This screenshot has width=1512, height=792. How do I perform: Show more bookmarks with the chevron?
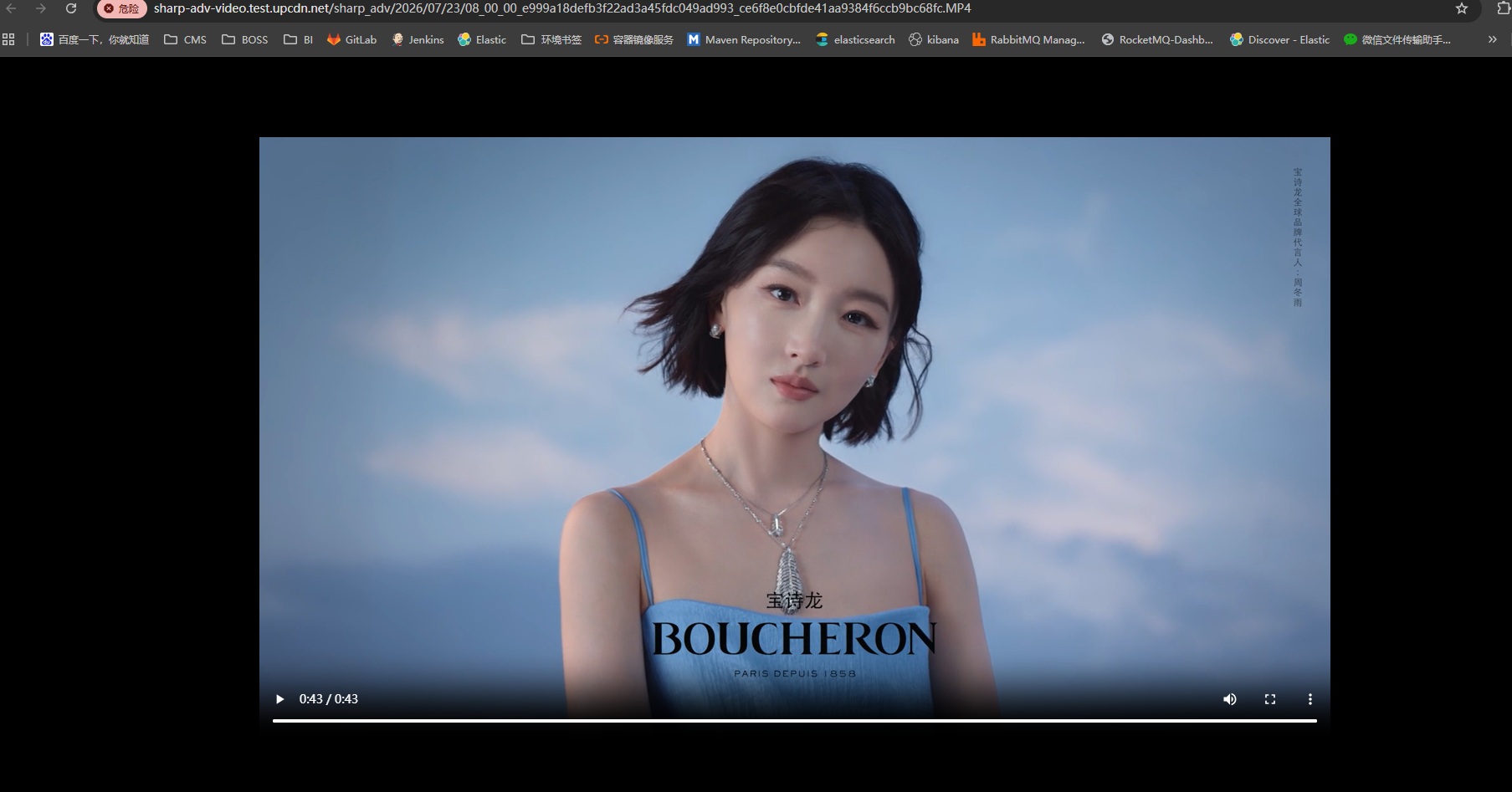(x=1492, y=39)
